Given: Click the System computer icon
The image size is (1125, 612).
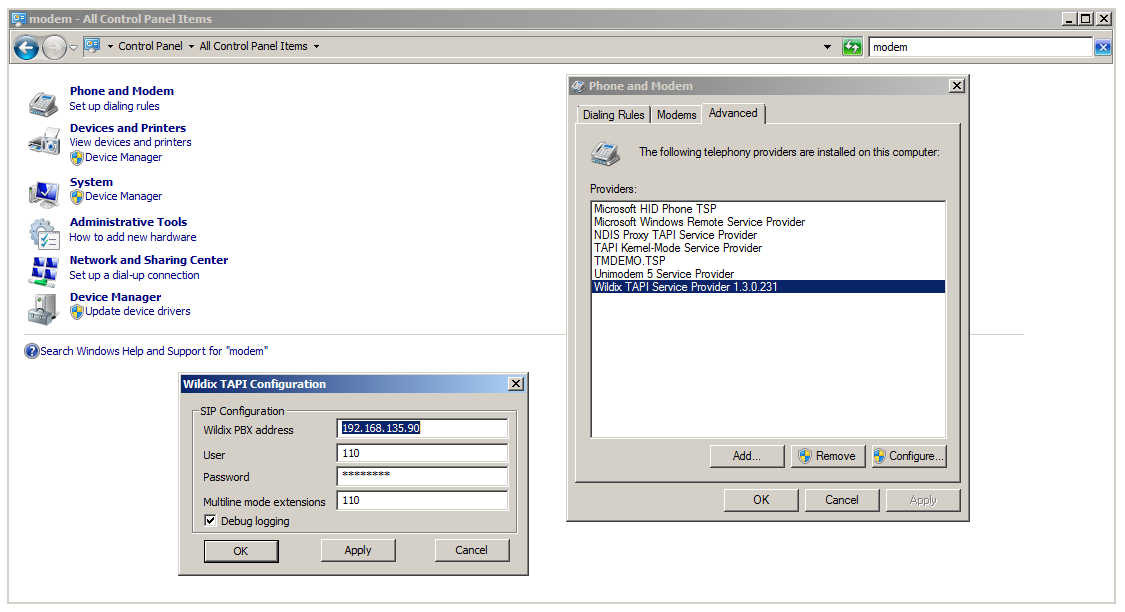Looking at the screenshot, I should point(44,194).
